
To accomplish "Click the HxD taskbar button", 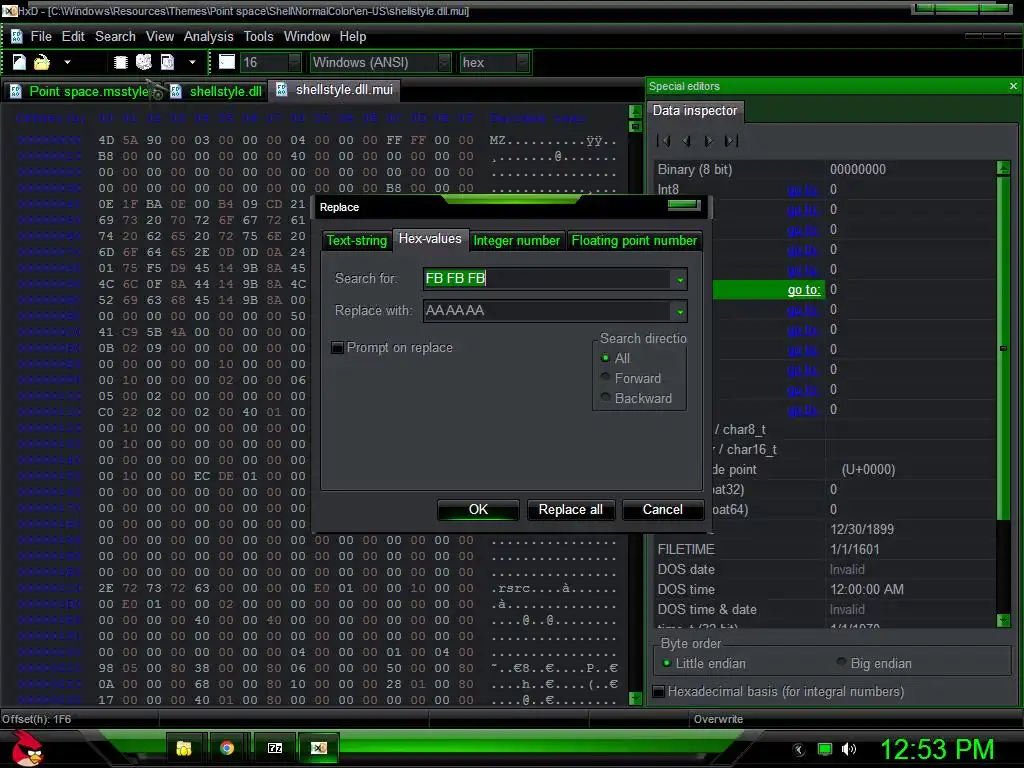I will (319, 748).
